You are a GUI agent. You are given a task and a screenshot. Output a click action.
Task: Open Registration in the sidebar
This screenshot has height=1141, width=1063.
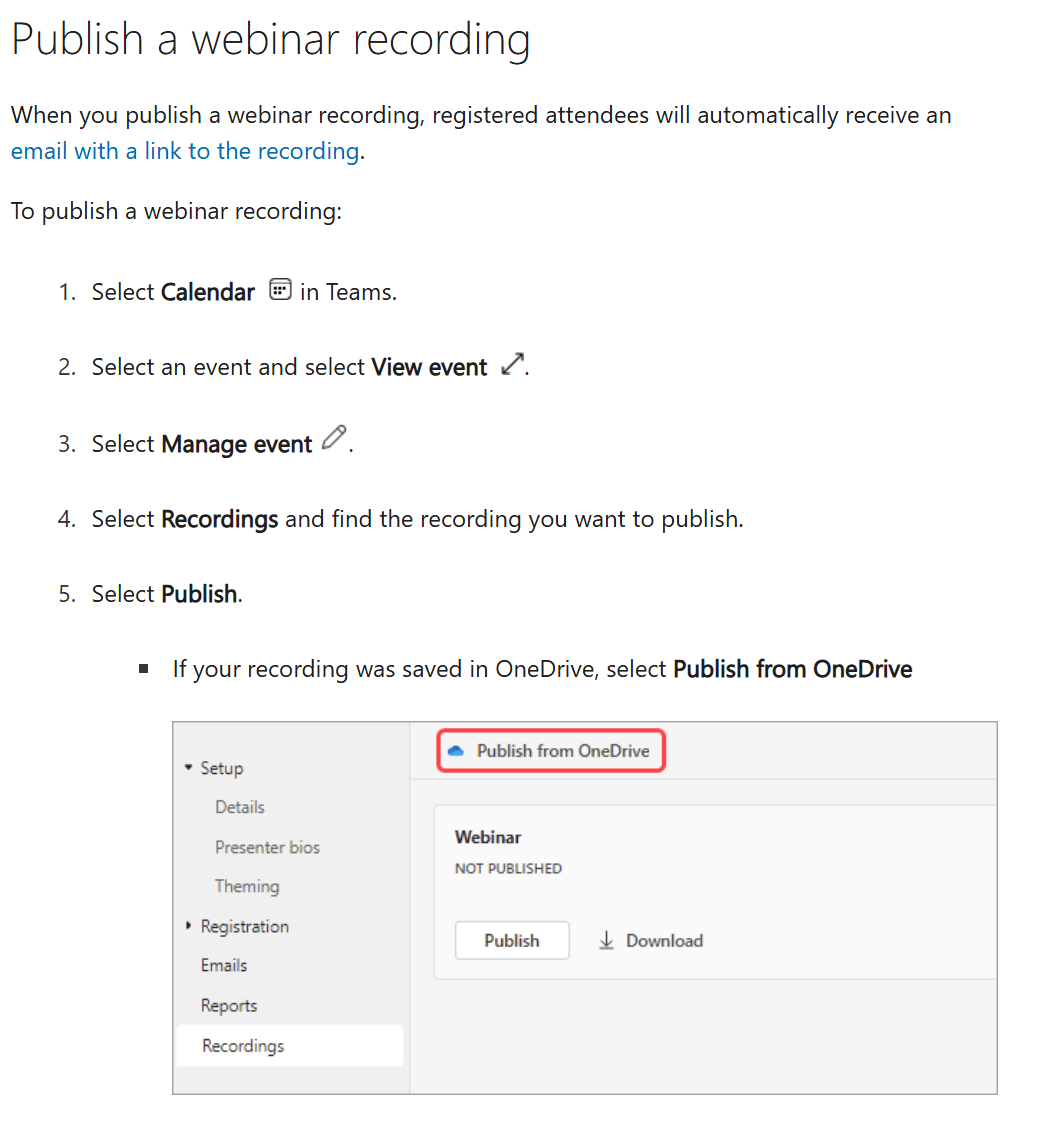[244, 926]
